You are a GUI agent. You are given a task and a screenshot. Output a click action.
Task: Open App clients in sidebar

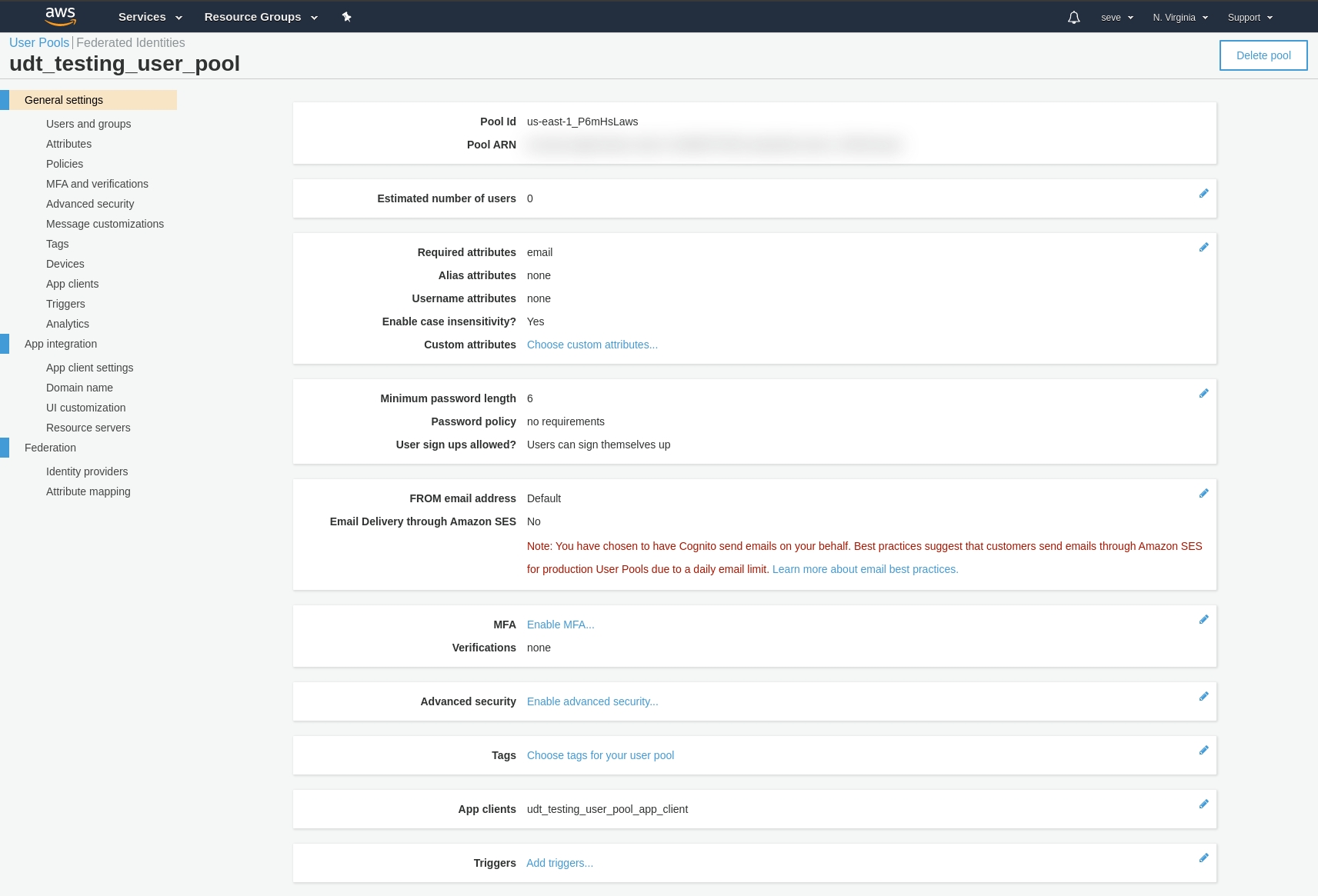pyautogui.click(x=72, y=284)
